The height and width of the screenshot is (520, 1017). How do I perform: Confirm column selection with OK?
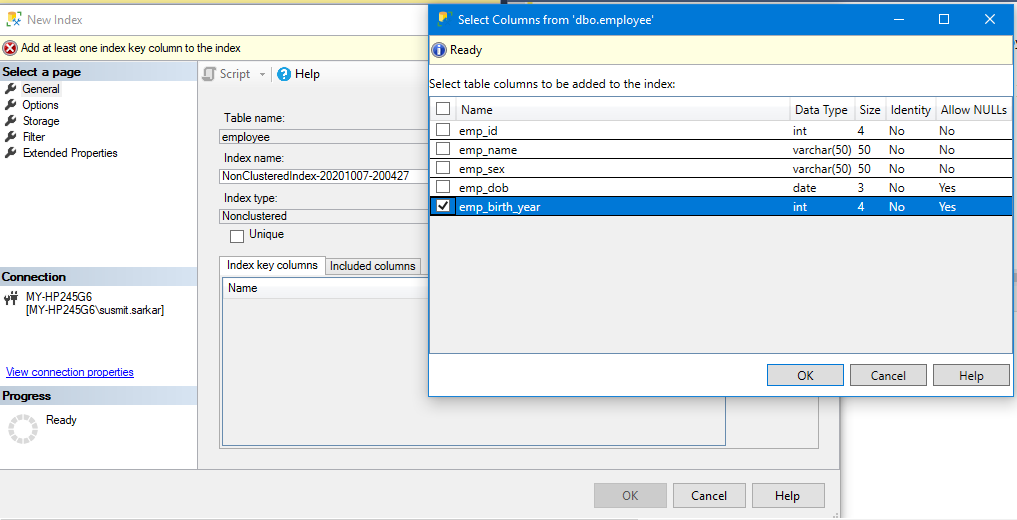pos(805,376)
